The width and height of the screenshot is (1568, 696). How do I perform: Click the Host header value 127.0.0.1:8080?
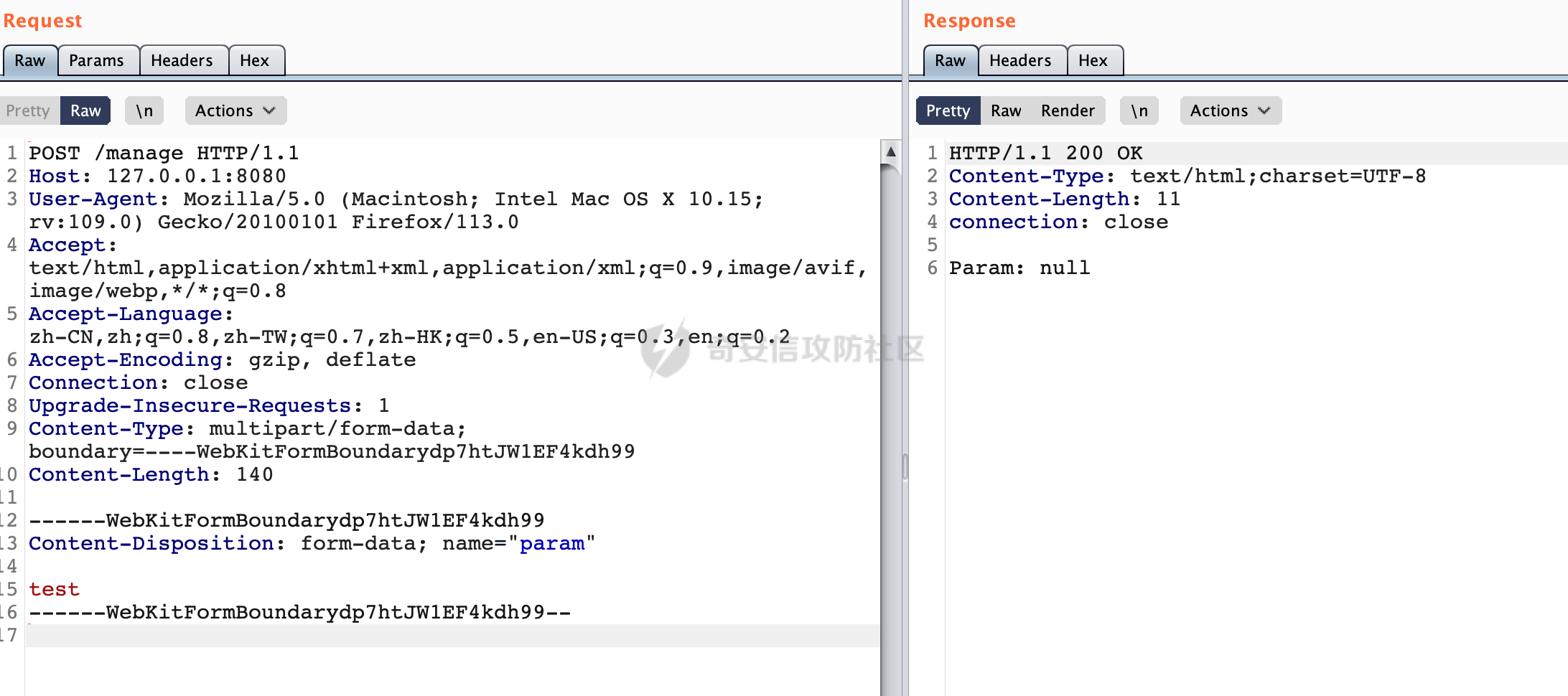pyautogui.click(x=196, y=176)
